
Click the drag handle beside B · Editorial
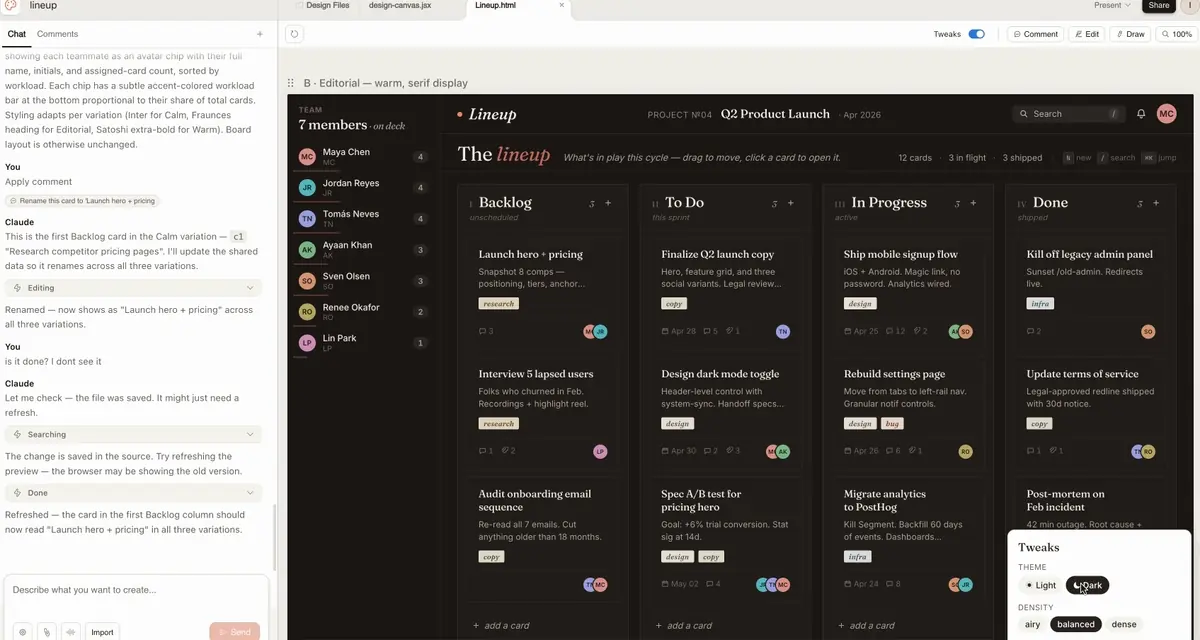[291, 83]
